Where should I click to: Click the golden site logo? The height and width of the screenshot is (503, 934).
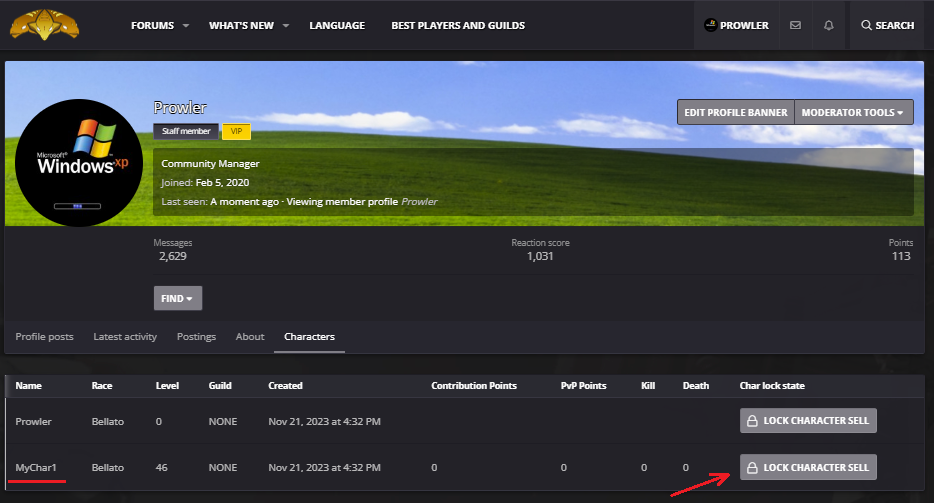45,25
